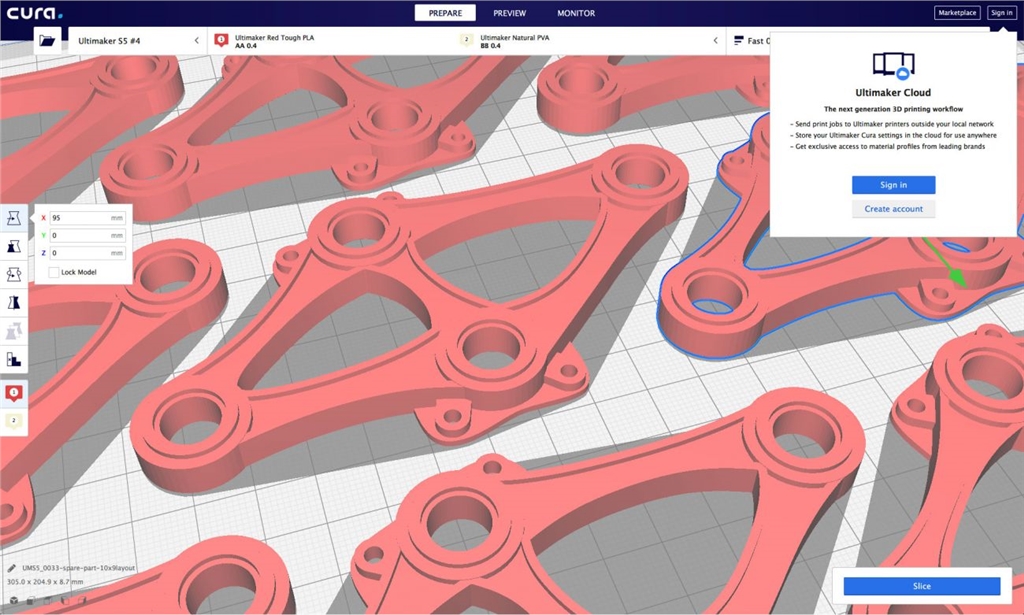Switch to the PREVIEW stage

pos(509,13)
